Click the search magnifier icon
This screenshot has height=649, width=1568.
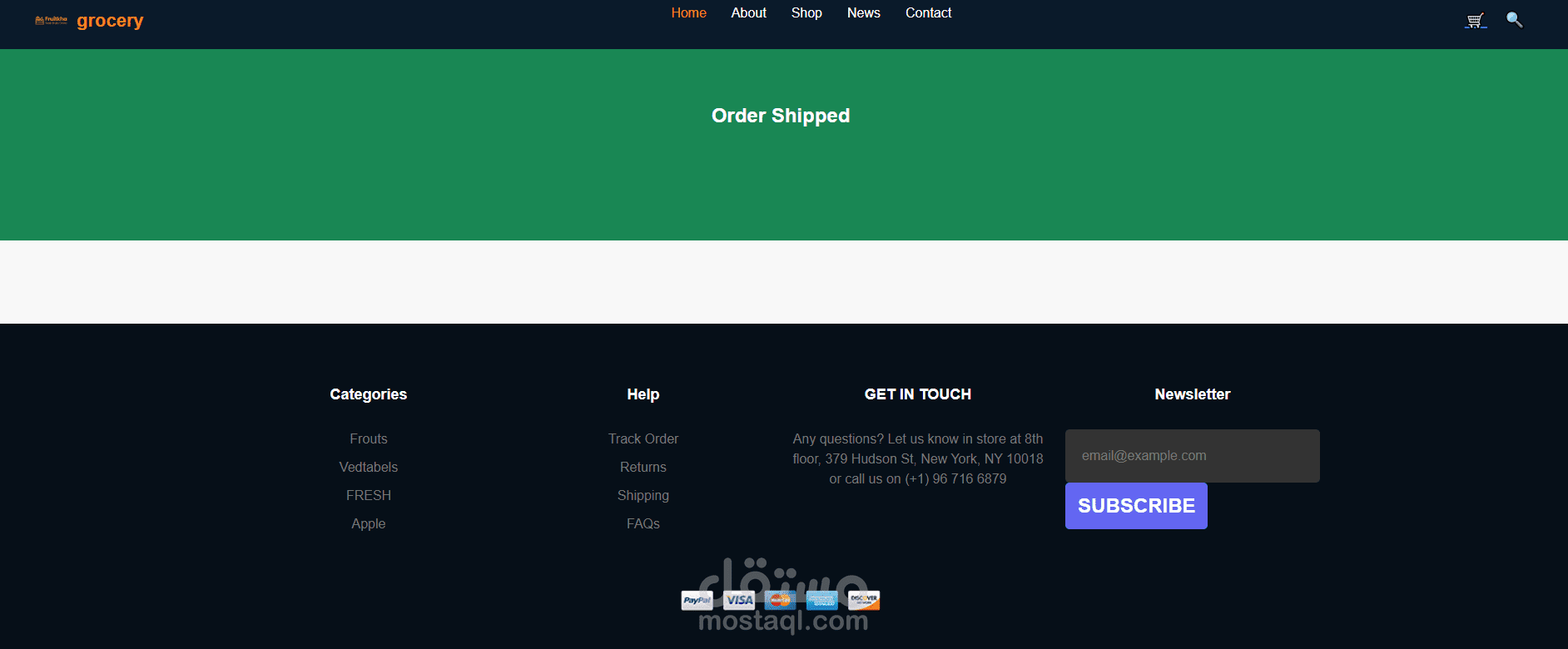pyautogui.click(x=1515, y=20)
